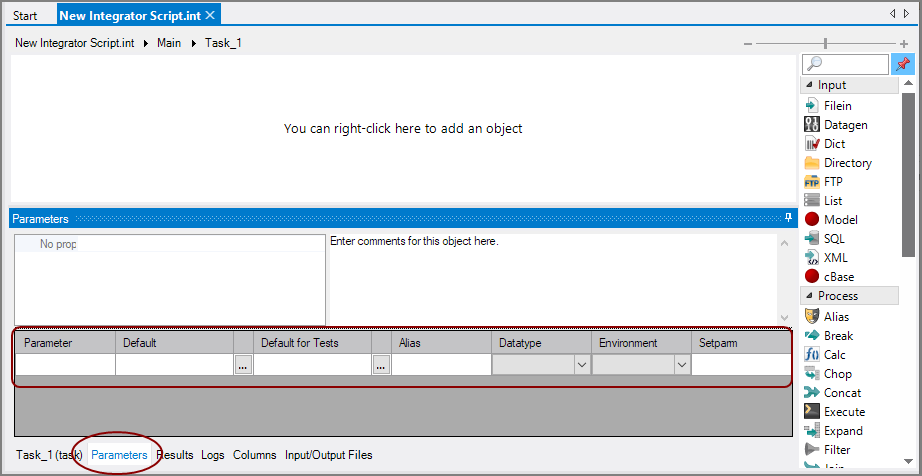This screenshot has width=922, height=476.
Task: Click the Alias input cell
Action: (x=442, y=365)
